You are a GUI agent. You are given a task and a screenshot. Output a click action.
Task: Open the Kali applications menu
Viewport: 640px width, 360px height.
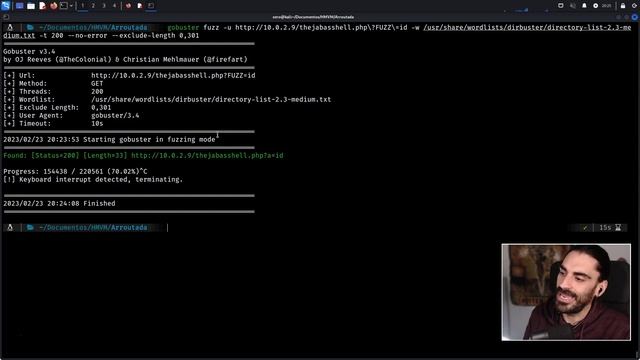point(5,6)
